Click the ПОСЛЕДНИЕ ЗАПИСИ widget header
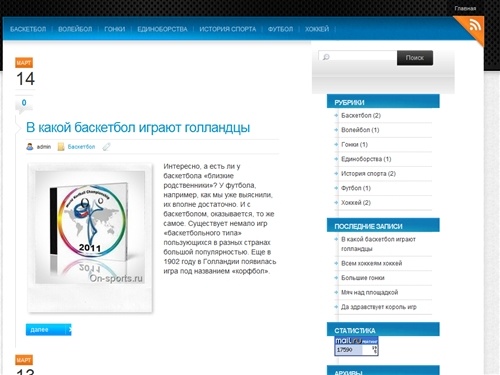The height and width of the screenshot is (375, 500). pyautogui.click(x=383, y=225)
